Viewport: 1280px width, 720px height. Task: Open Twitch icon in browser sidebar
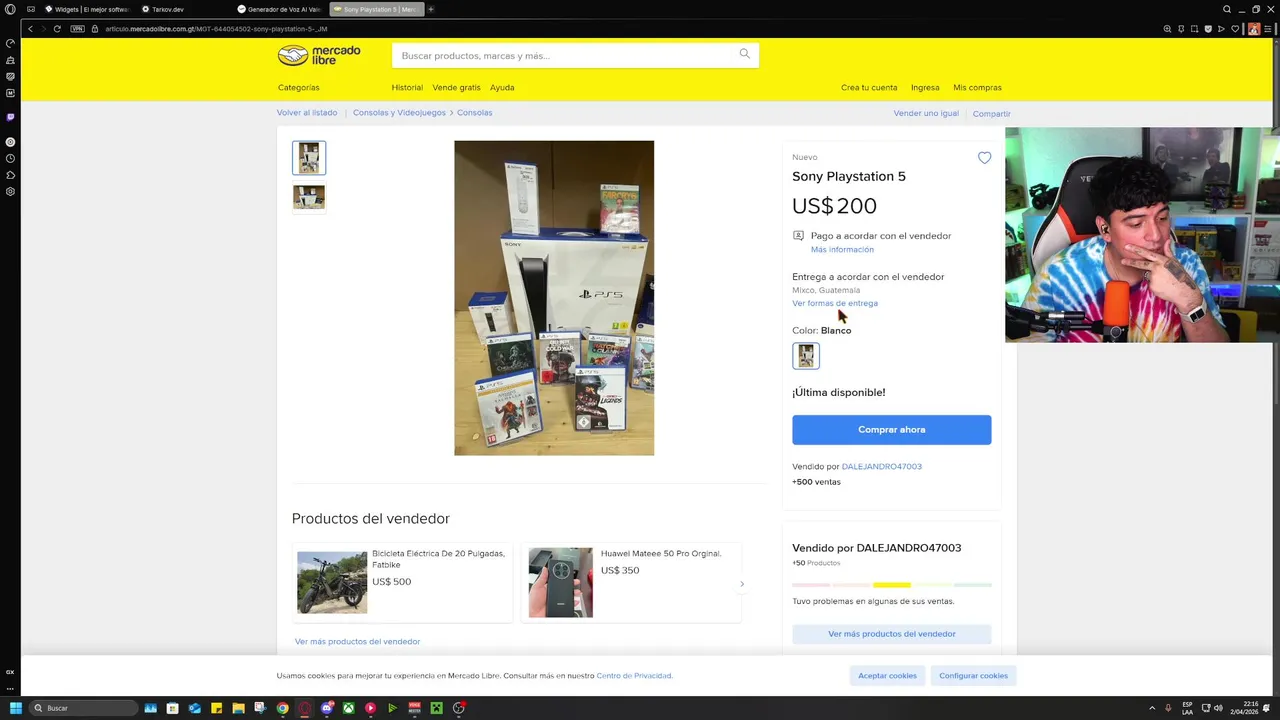10,117
